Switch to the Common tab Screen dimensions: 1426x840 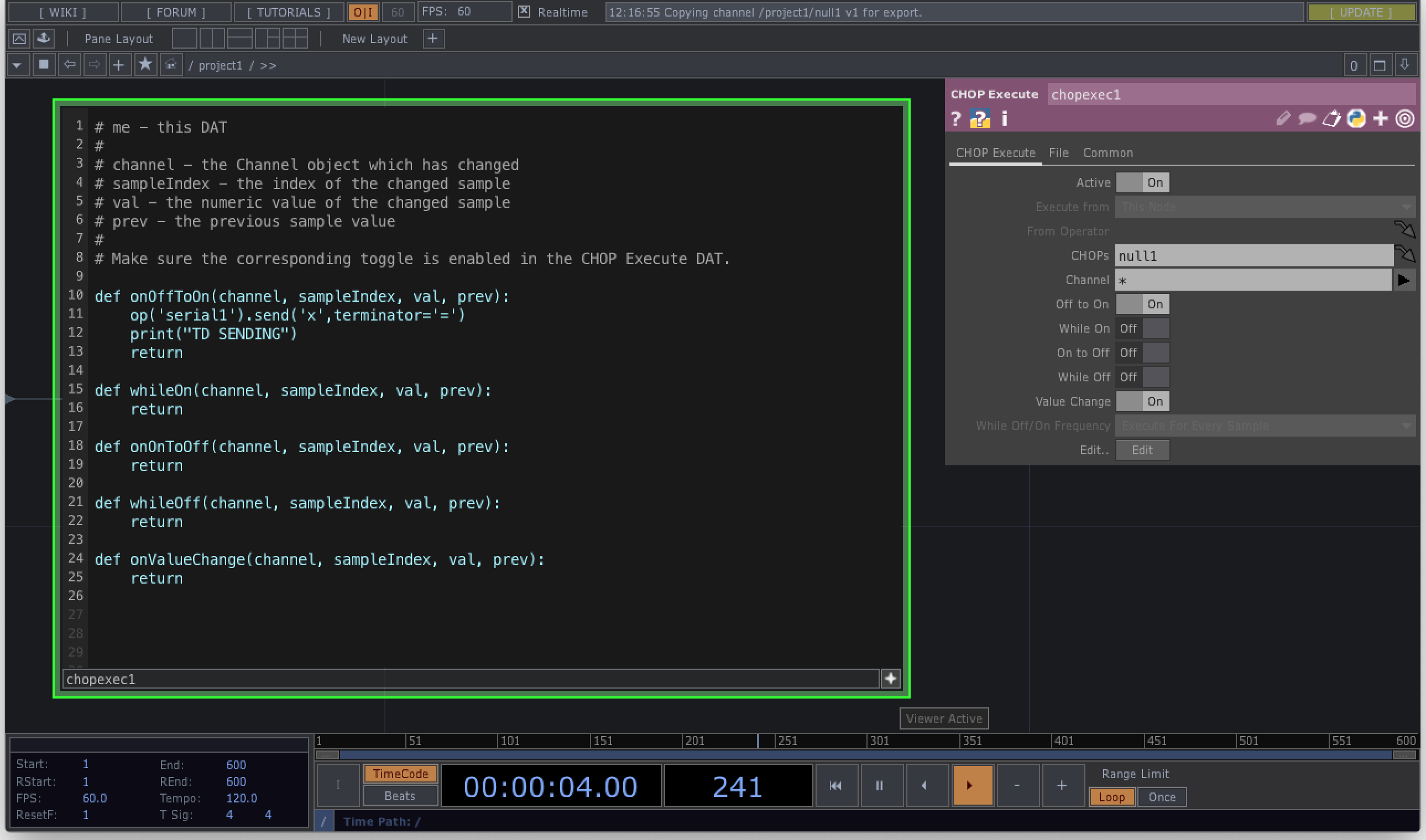(x=1108, y=153)
